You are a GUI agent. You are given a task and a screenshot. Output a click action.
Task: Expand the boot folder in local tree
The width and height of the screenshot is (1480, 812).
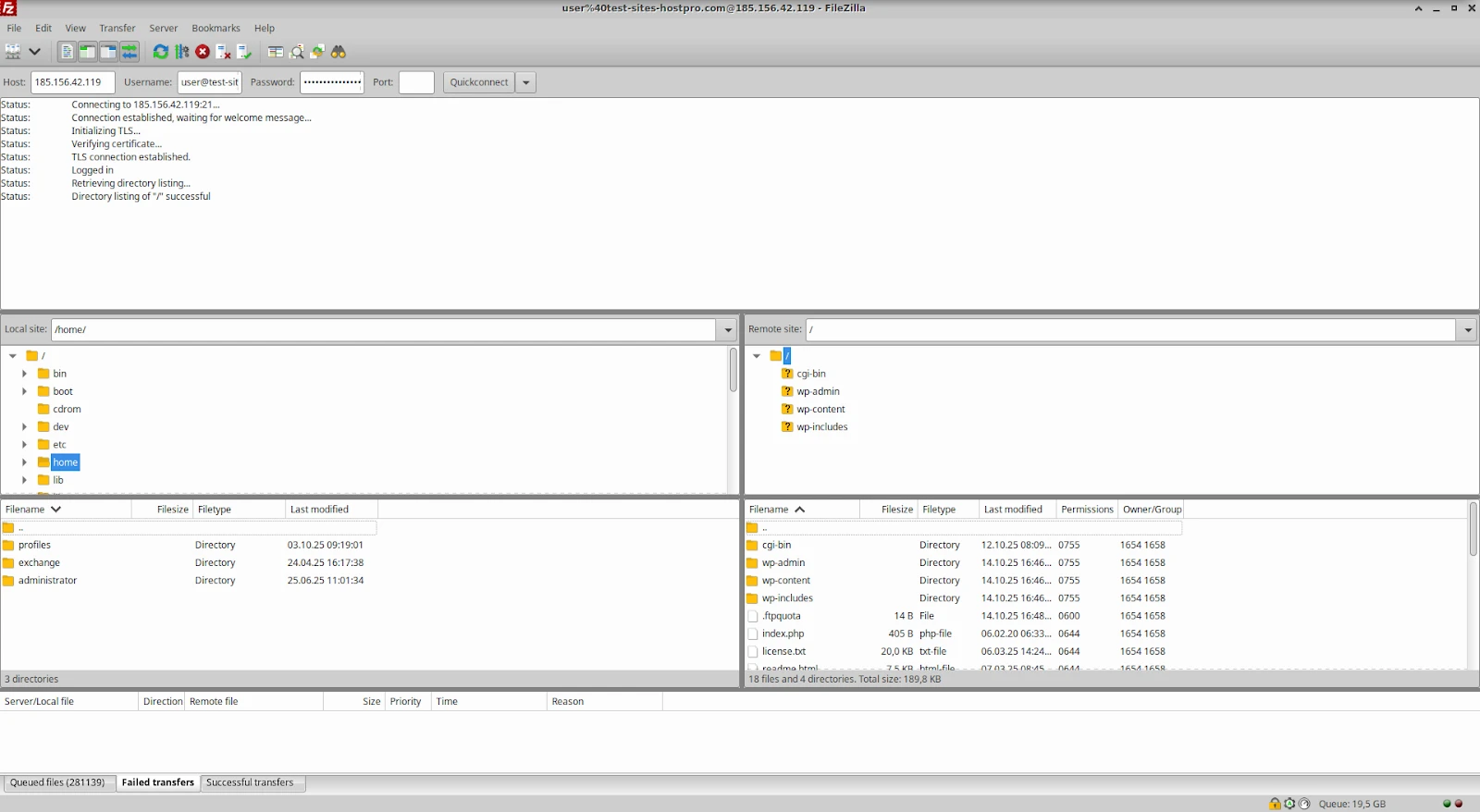click(24, 392)
